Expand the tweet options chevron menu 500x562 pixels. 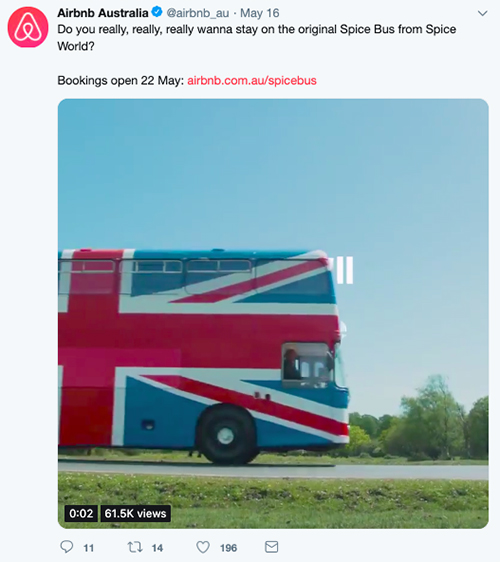pyautogui.click(x=482, y=14)
